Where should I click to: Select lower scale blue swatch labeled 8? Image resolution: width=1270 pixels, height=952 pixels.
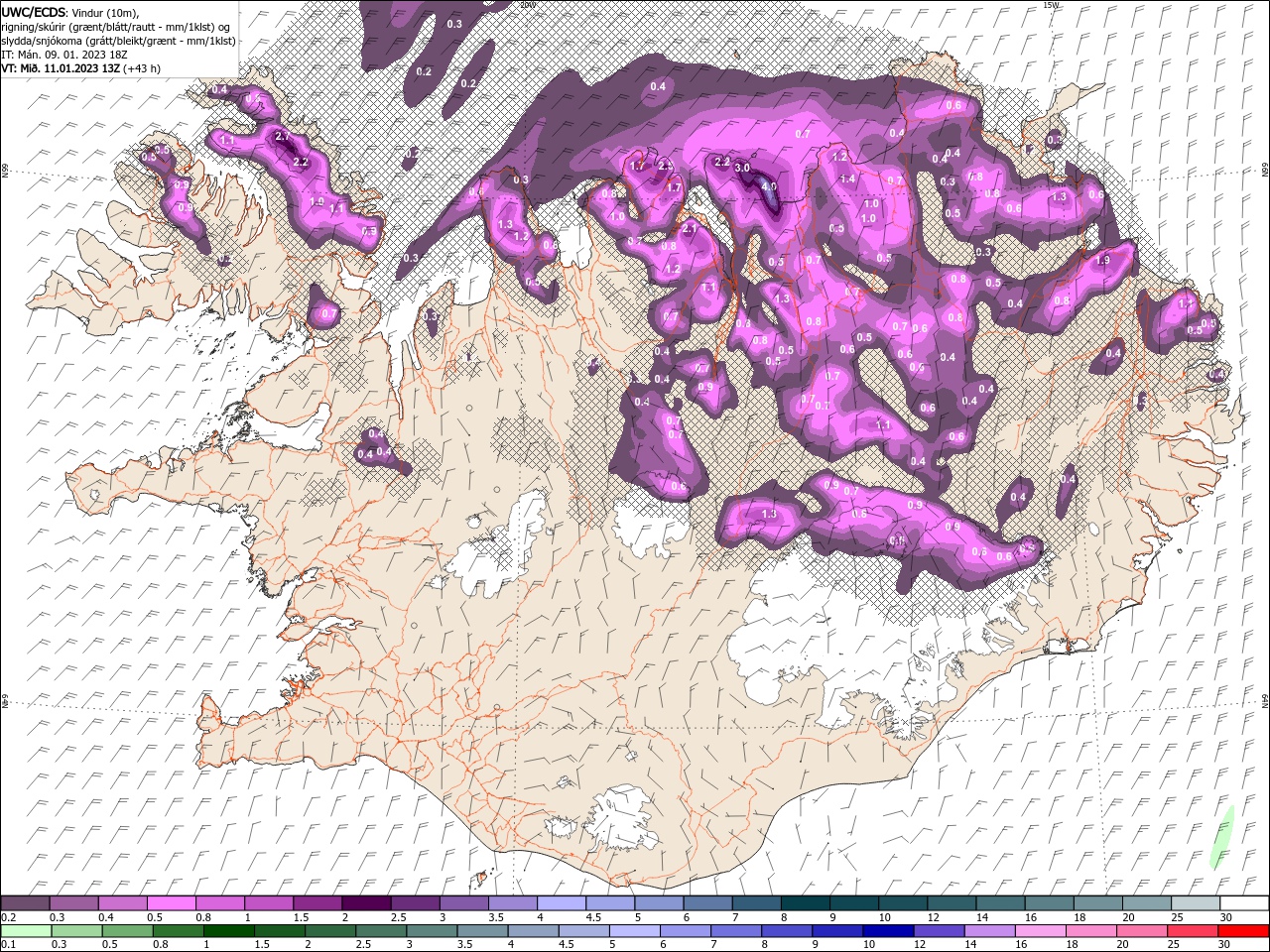(786, 931)
